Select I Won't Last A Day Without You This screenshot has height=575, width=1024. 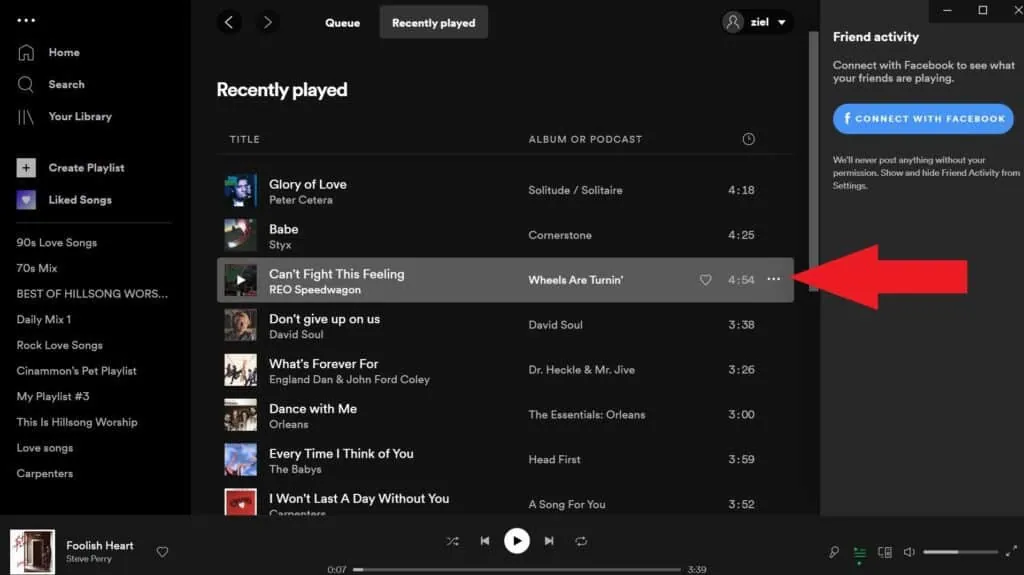359,499
